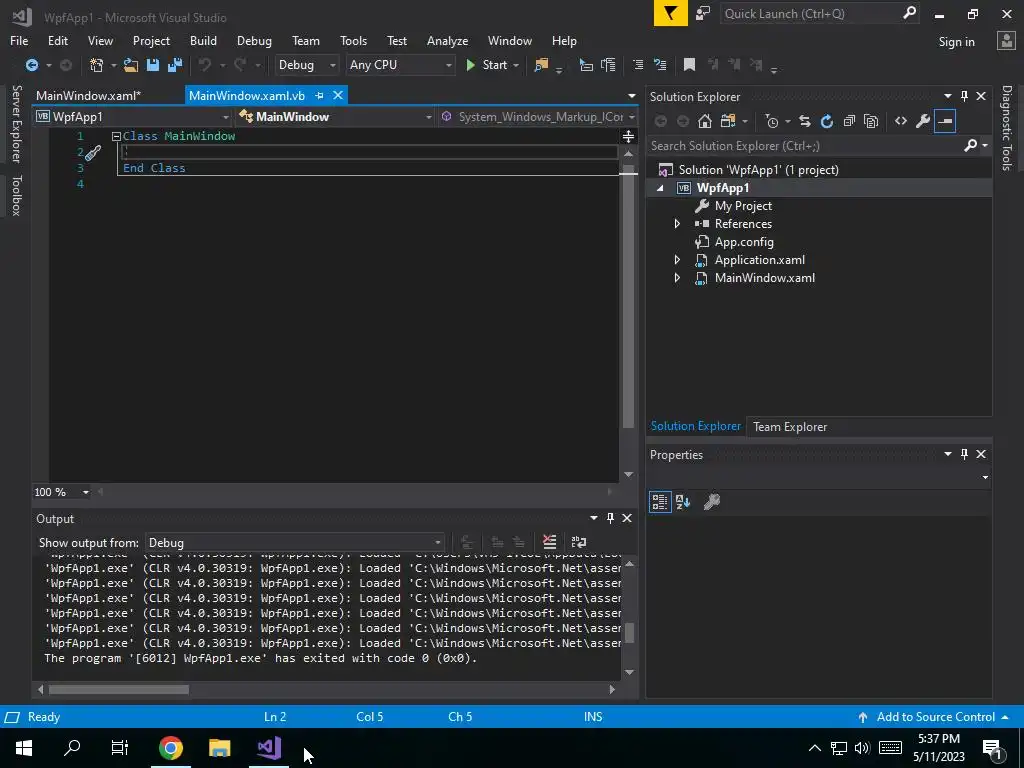Toggle Show All Files in Solution Explorer
Screen dimensions: 1024x768
pyautogui.click(x=871, y=121)
